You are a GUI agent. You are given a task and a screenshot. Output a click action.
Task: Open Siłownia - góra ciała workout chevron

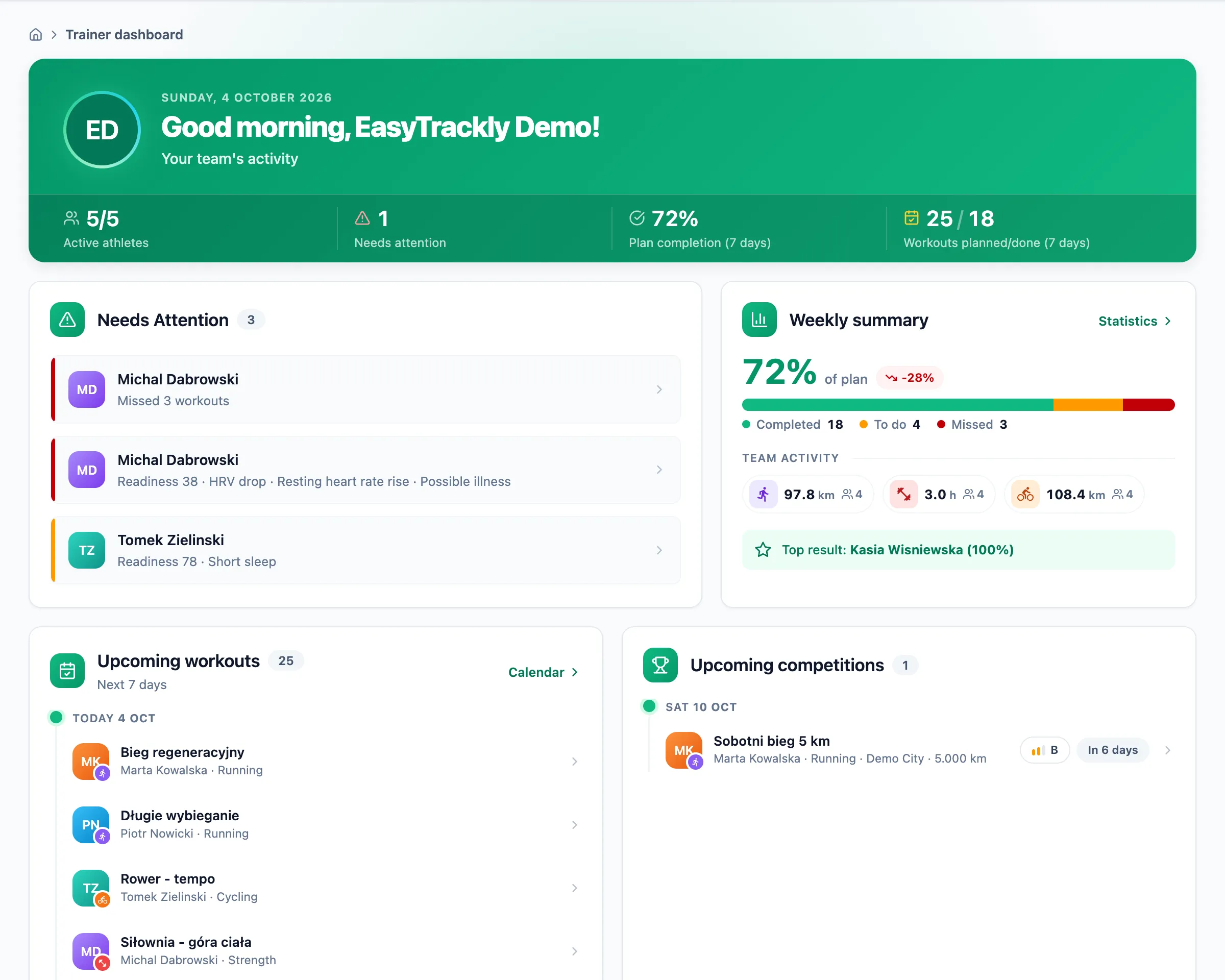[x=574, y=951]
